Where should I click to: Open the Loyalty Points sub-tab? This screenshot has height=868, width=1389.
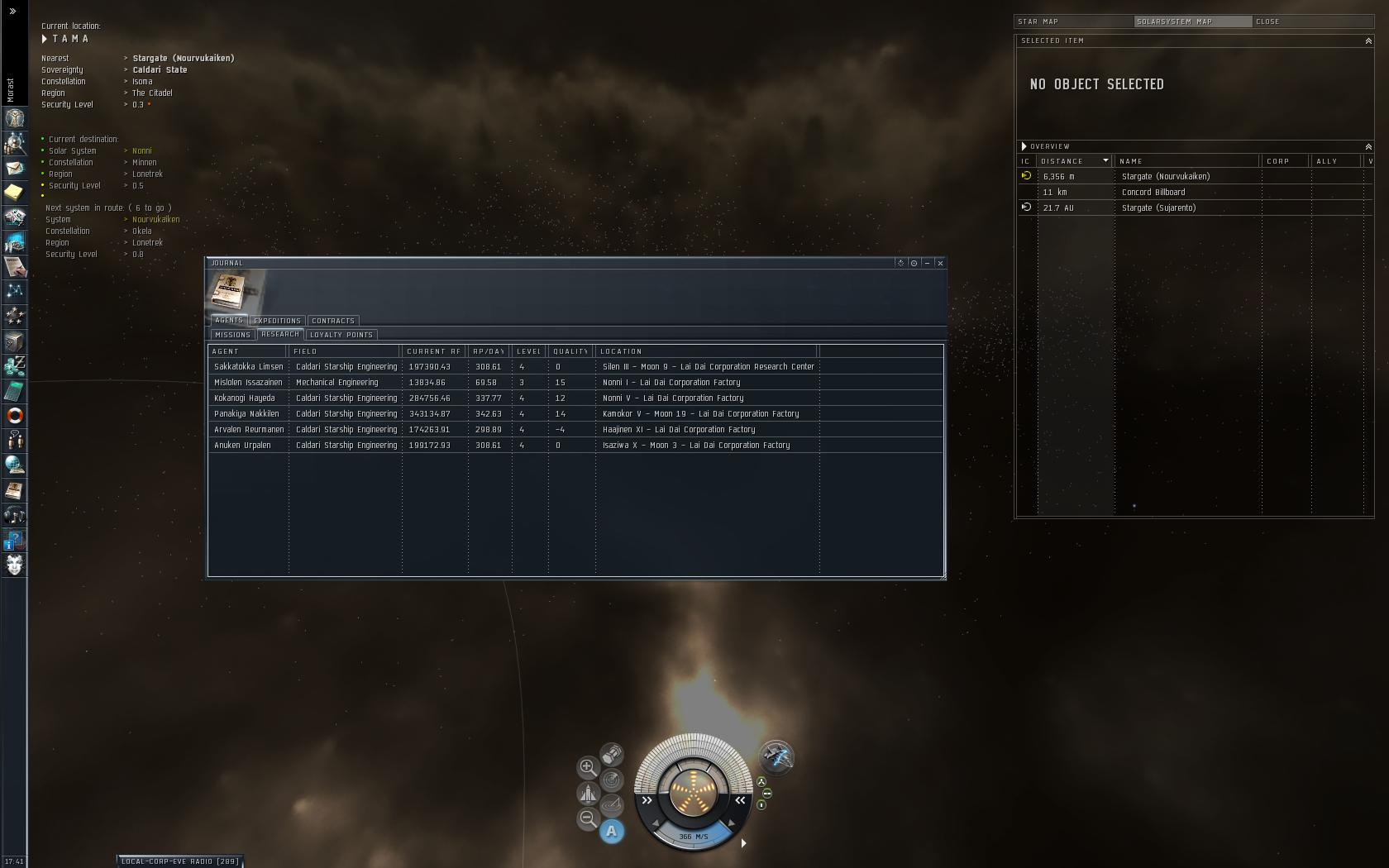[x=341, y=335]
